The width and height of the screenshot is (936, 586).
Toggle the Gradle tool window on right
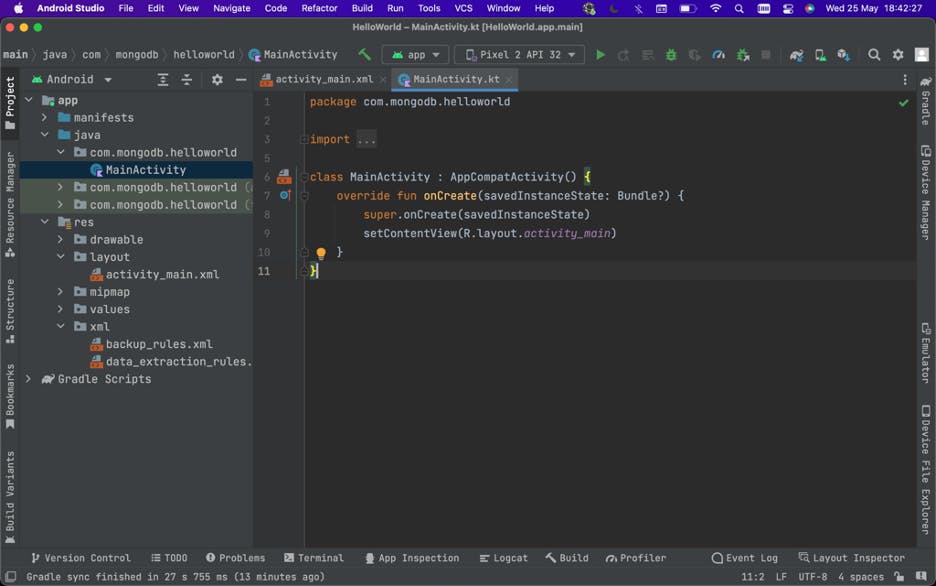925,101
